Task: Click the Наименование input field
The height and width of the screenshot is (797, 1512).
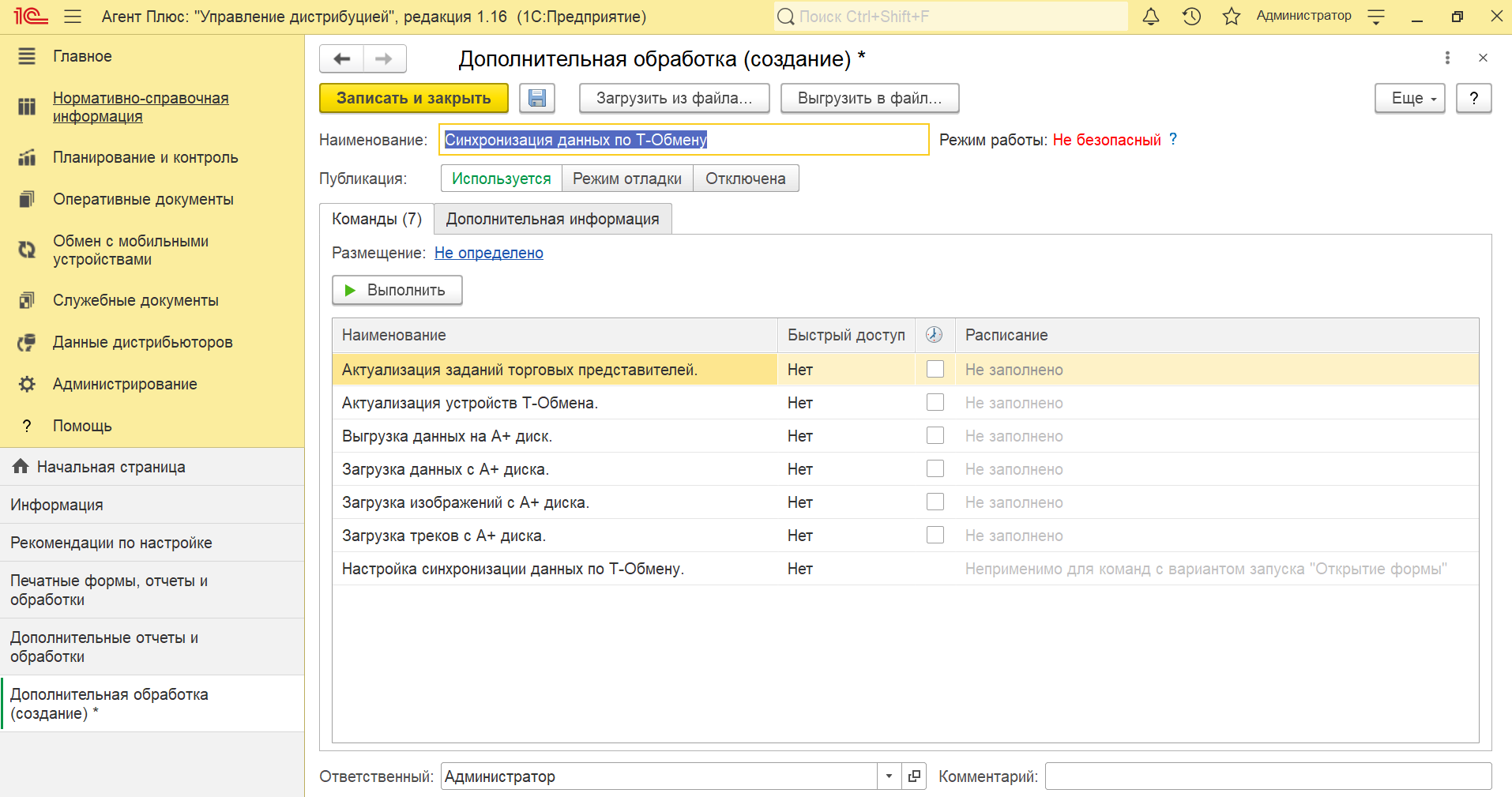Action: tap(684, 140)
